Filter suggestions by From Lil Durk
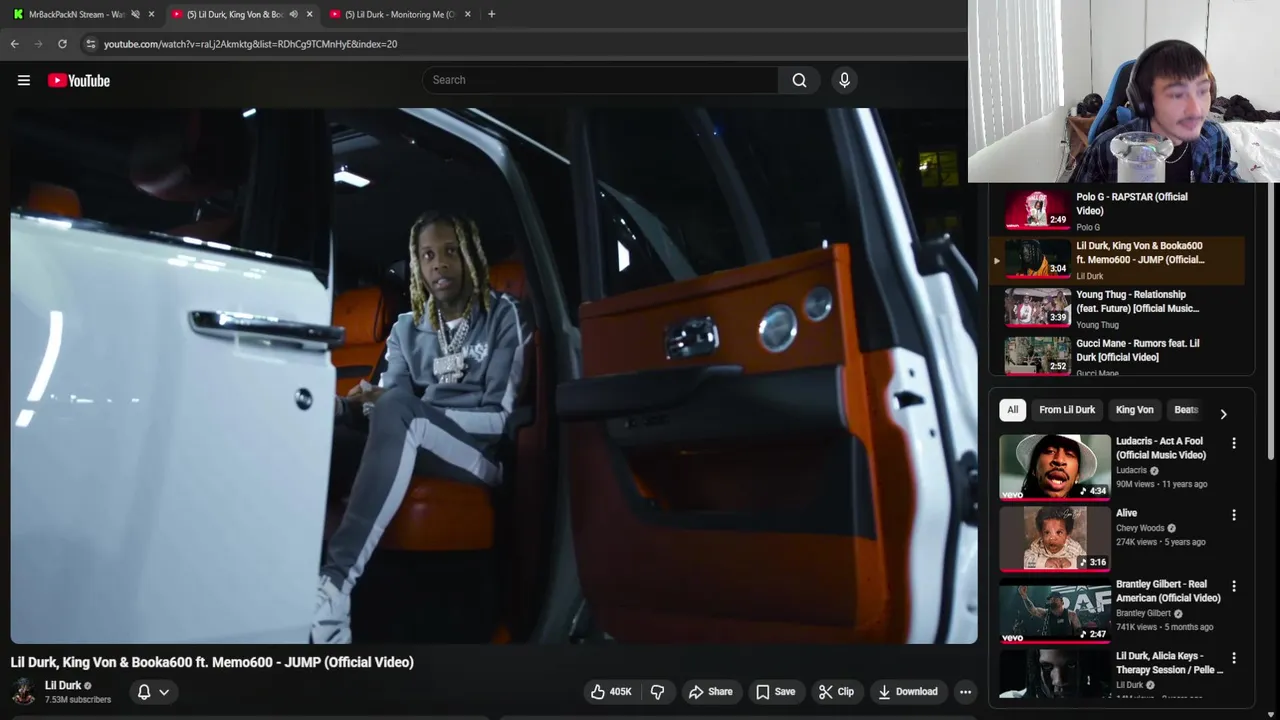Viewport: 1280px width, 720px height. pos(1067,410)
